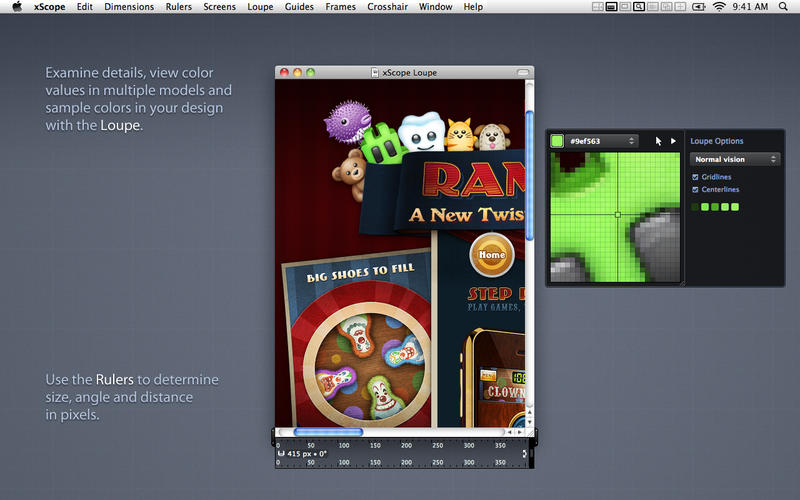
Task: Click the horizontal scrollbar thumb in Loupe window
Action: pyautogui.click(x=328, y=432)
